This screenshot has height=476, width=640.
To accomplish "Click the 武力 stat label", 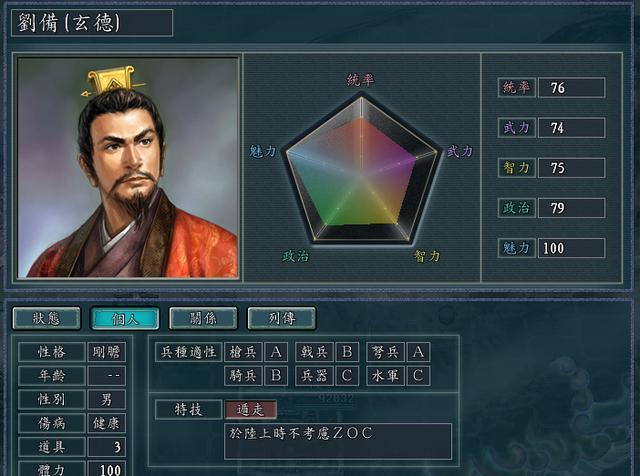I will click(517, 128).
